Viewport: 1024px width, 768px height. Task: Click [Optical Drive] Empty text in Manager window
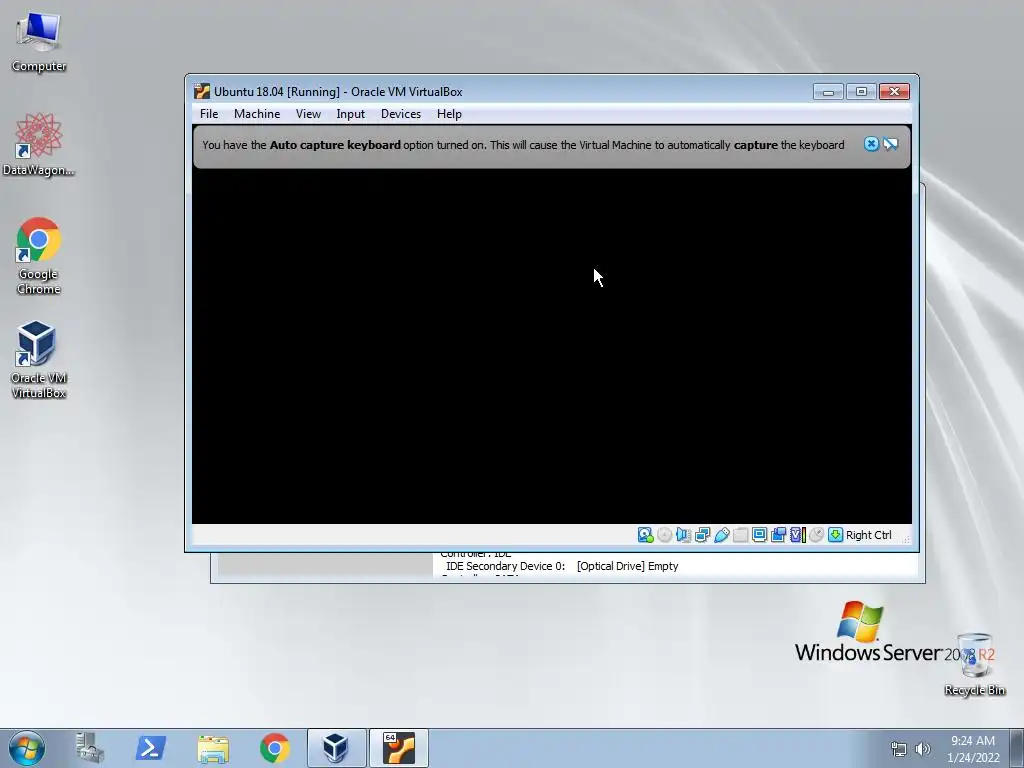click(628, 566)
